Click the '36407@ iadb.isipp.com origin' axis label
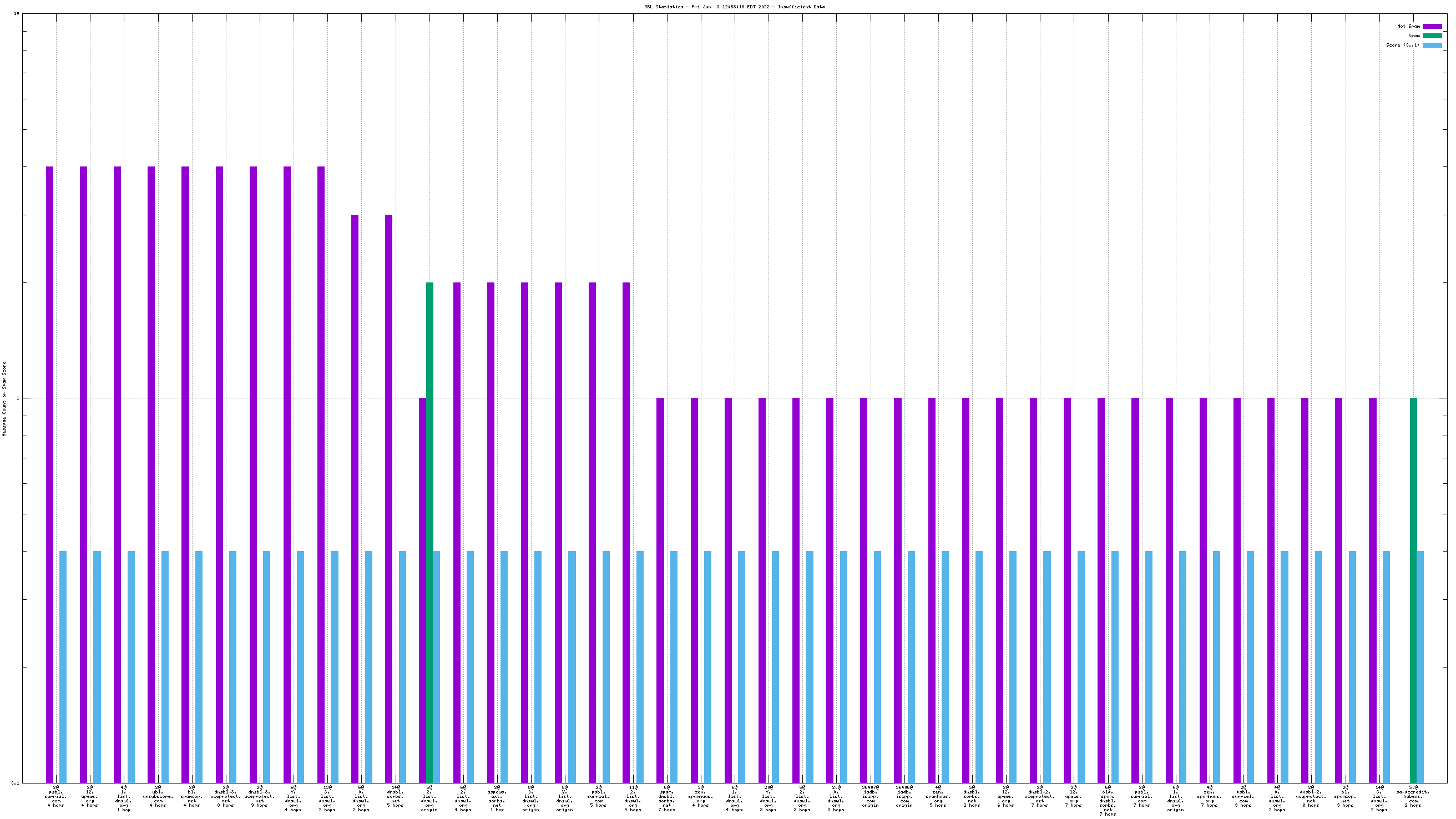Viewport: 1456px width, 819px height. click(870, 796)
